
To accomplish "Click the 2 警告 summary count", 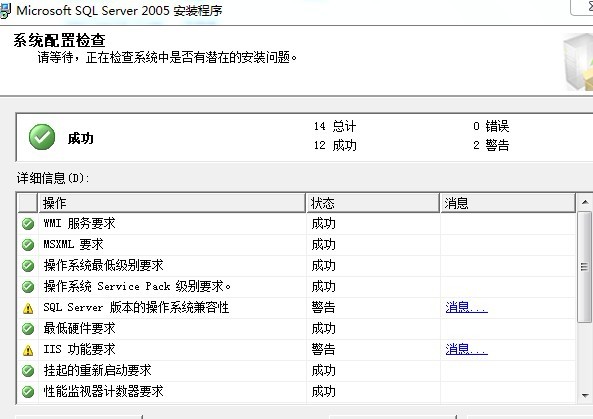I will click(x=491, y=145).
